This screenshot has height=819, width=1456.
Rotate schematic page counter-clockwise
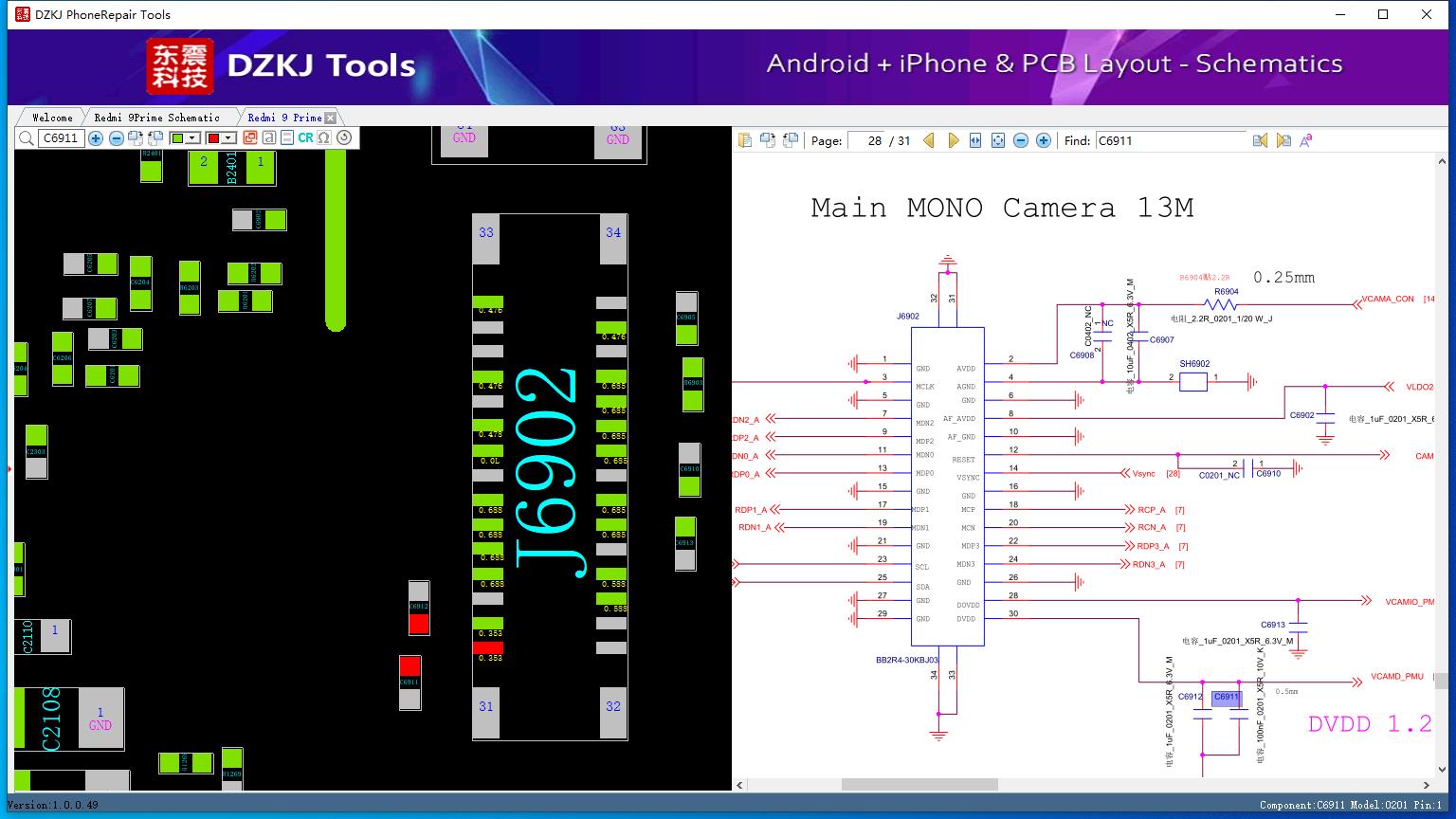click(x=791, y=140)
